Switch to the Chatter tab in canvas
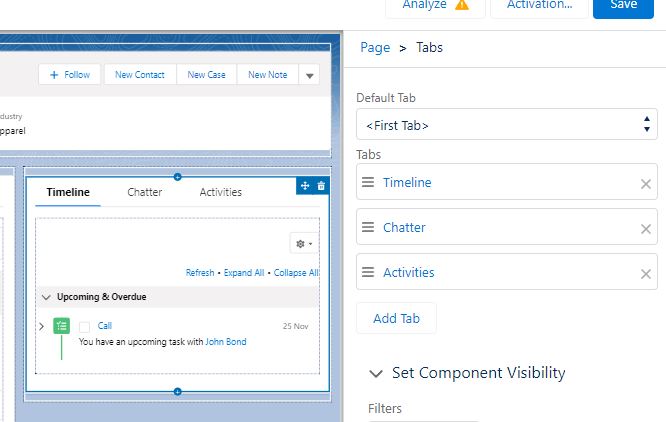This screenshot has width=666, height=422. point(144,192)
